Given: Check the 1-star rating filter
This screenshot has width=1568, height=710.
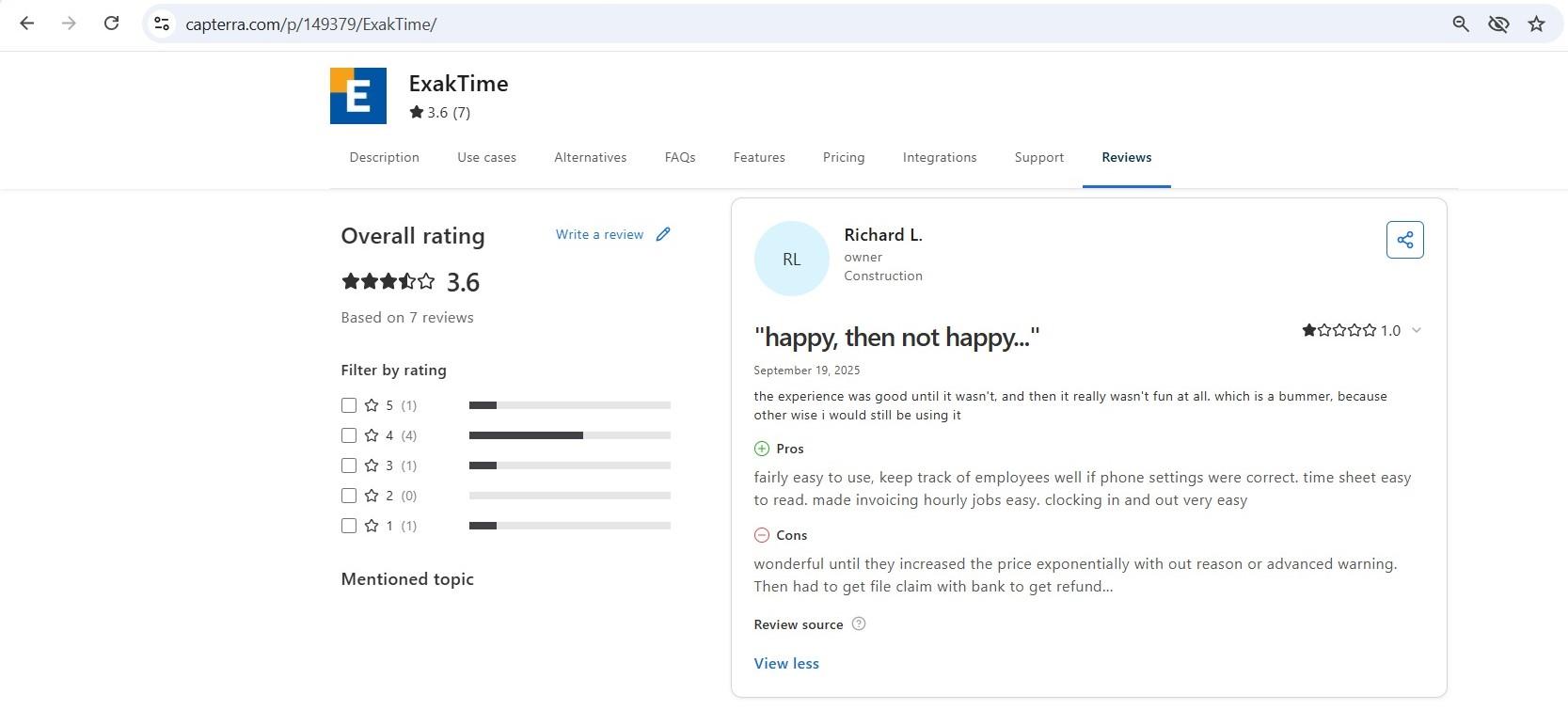Looking at the screenshot, I should click(x=349, y=526).
